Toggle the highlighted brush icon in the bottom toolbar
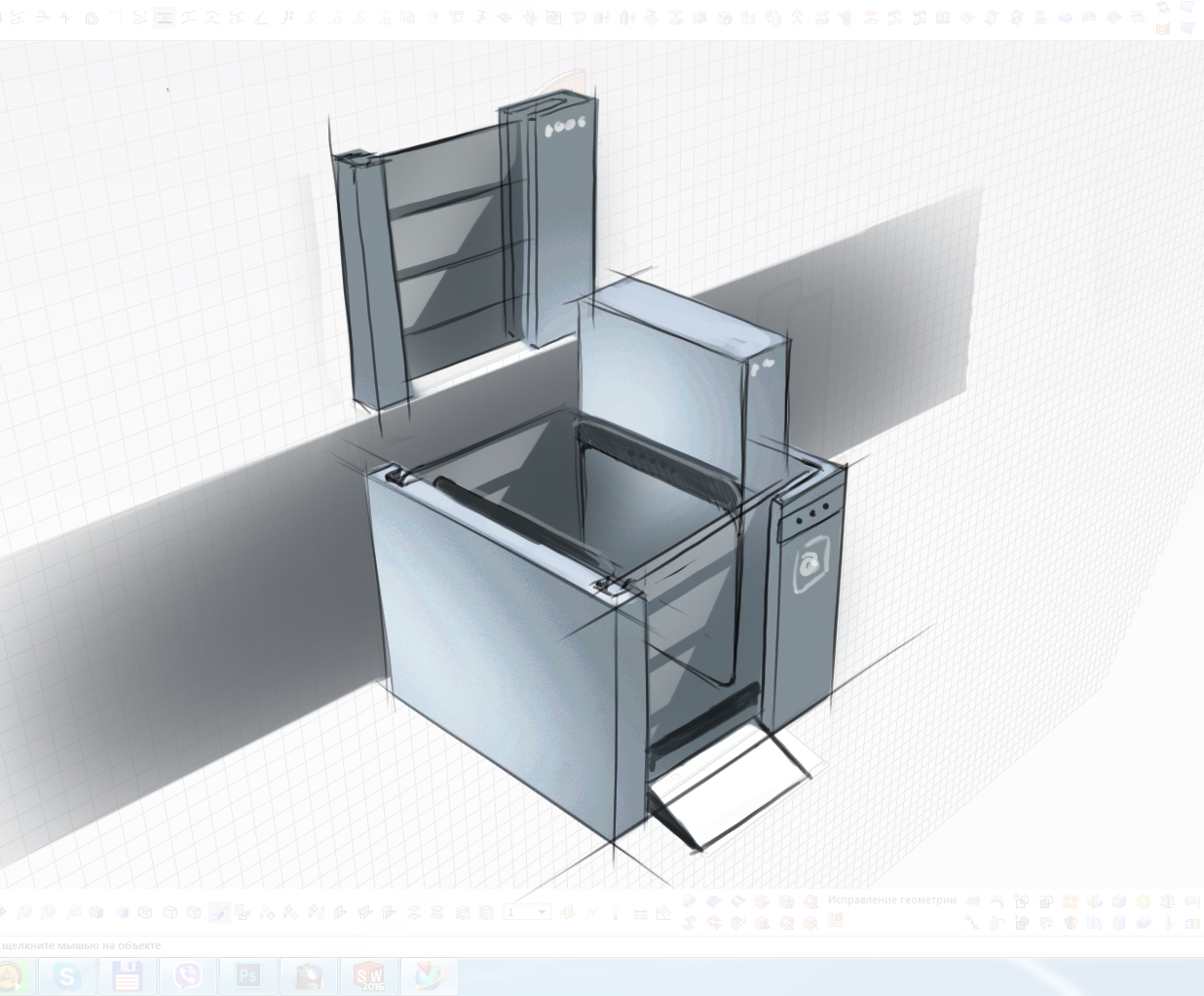 pyautogui.click(x=218, y=913)
